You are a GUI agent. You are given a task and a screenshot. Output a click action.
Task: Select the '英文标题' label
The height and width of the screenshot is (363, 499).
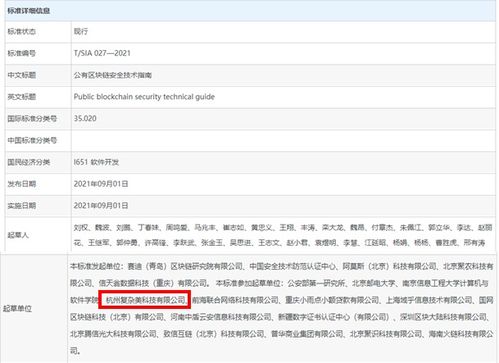(21, 97)
